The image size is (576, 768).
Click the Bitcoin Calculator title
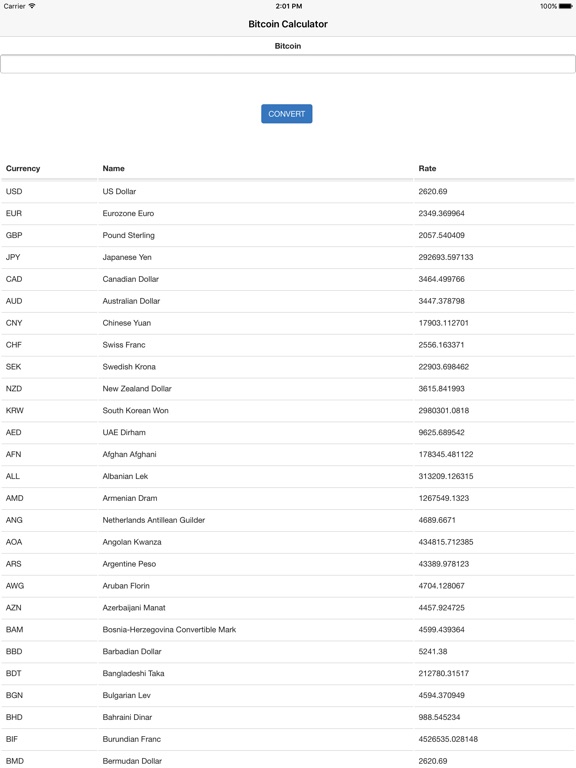[x=288, y=24]
